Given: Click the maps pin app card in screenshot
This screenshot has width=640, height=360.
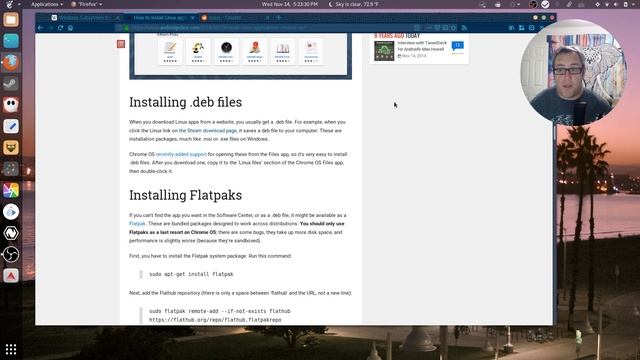Looking at the screenshot, I should (255, 51).
